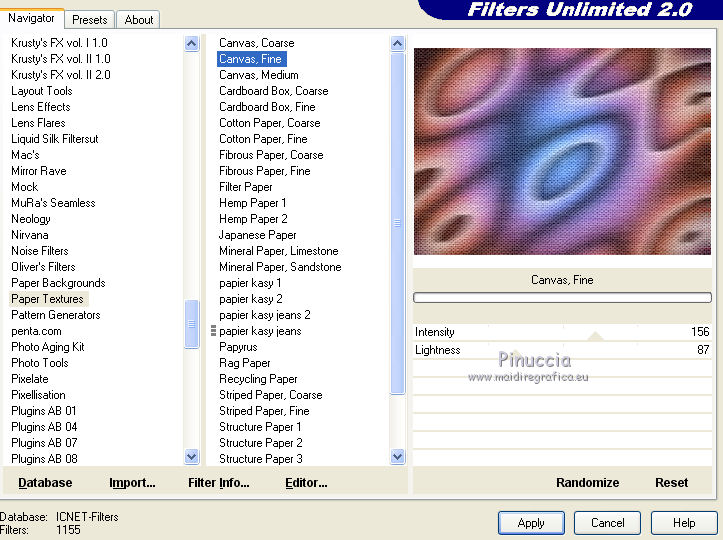Choose Cardboard Box, Coarse
This screenshot has height=540, width=723.
[273, 91]
